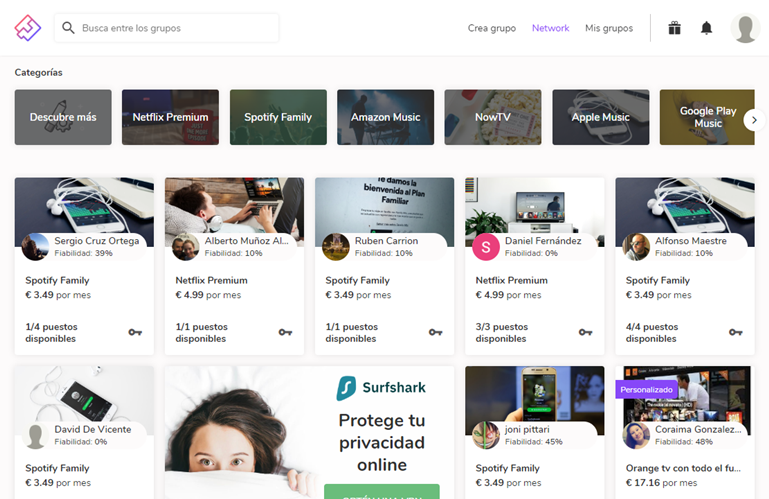Click the 'Sergio Cruz Ortega' name

click(97, 241)
